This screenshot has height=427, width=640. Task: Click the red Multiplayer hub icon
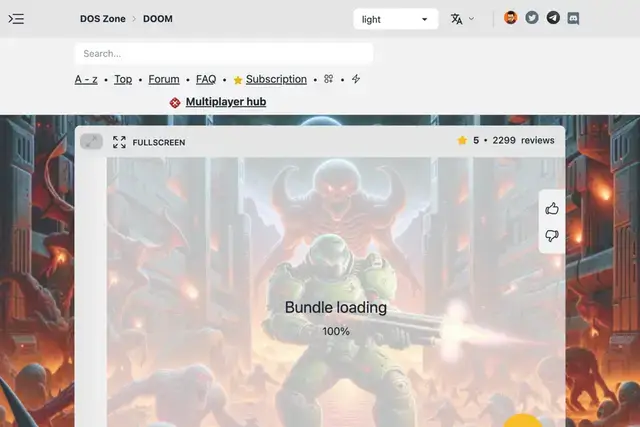[175, 102]
